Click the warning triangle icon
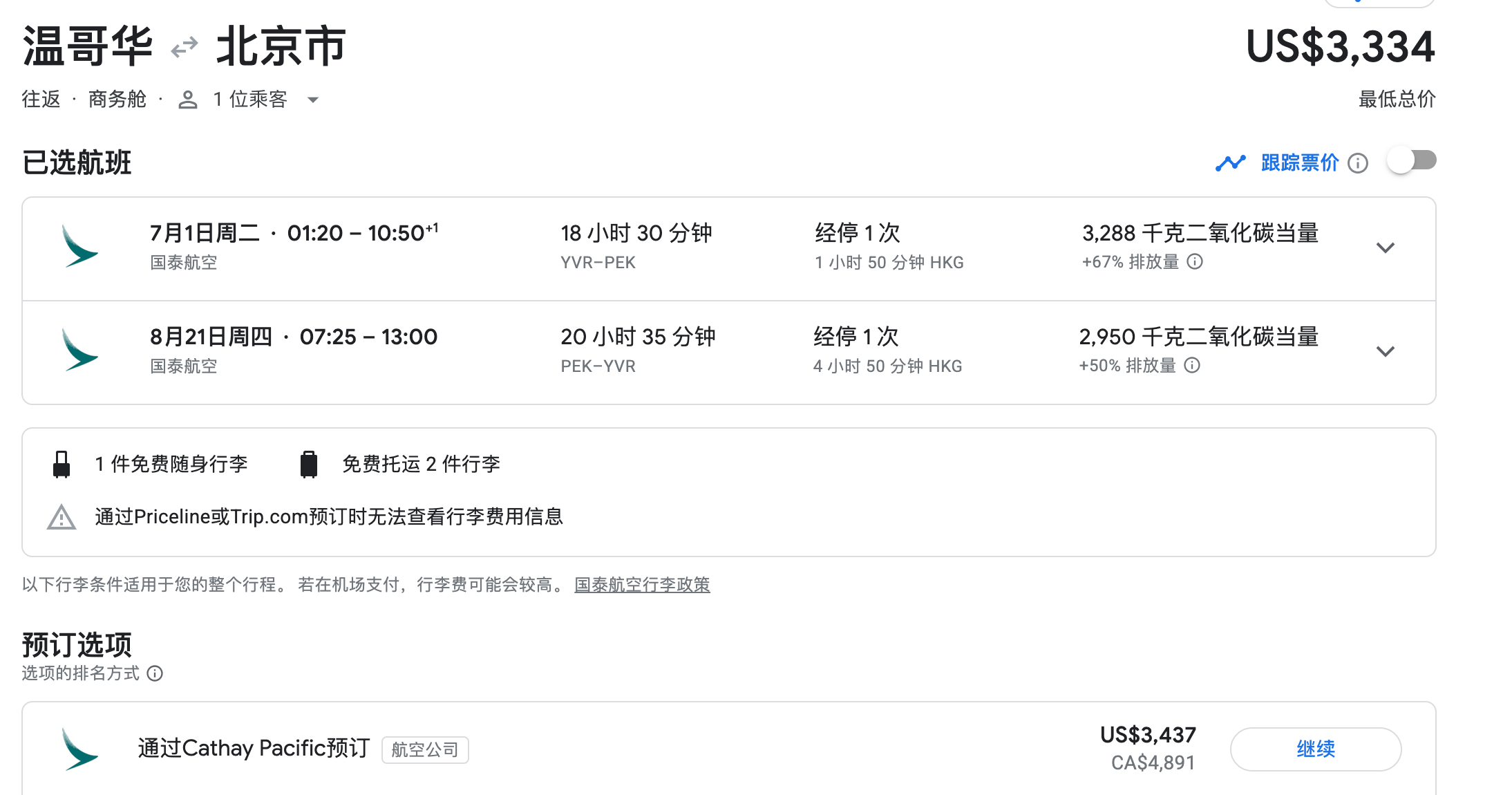 click(62, 517)
